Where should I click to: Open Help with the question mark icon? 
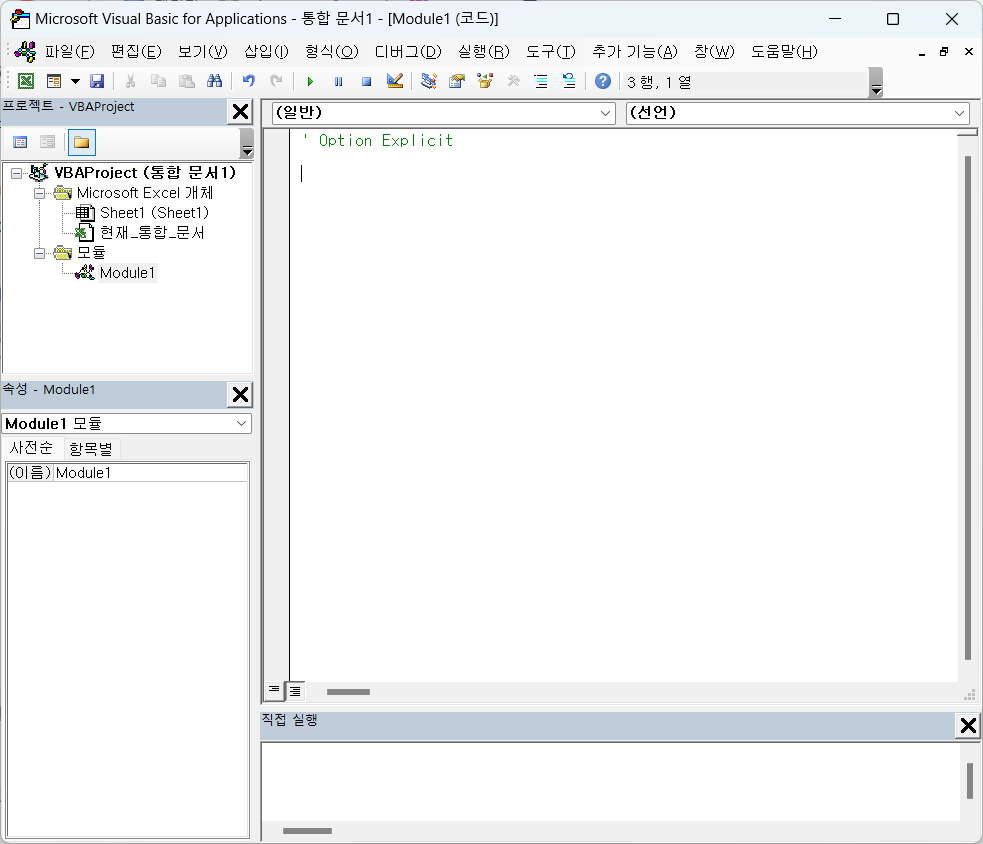click(x=602, y=81)
